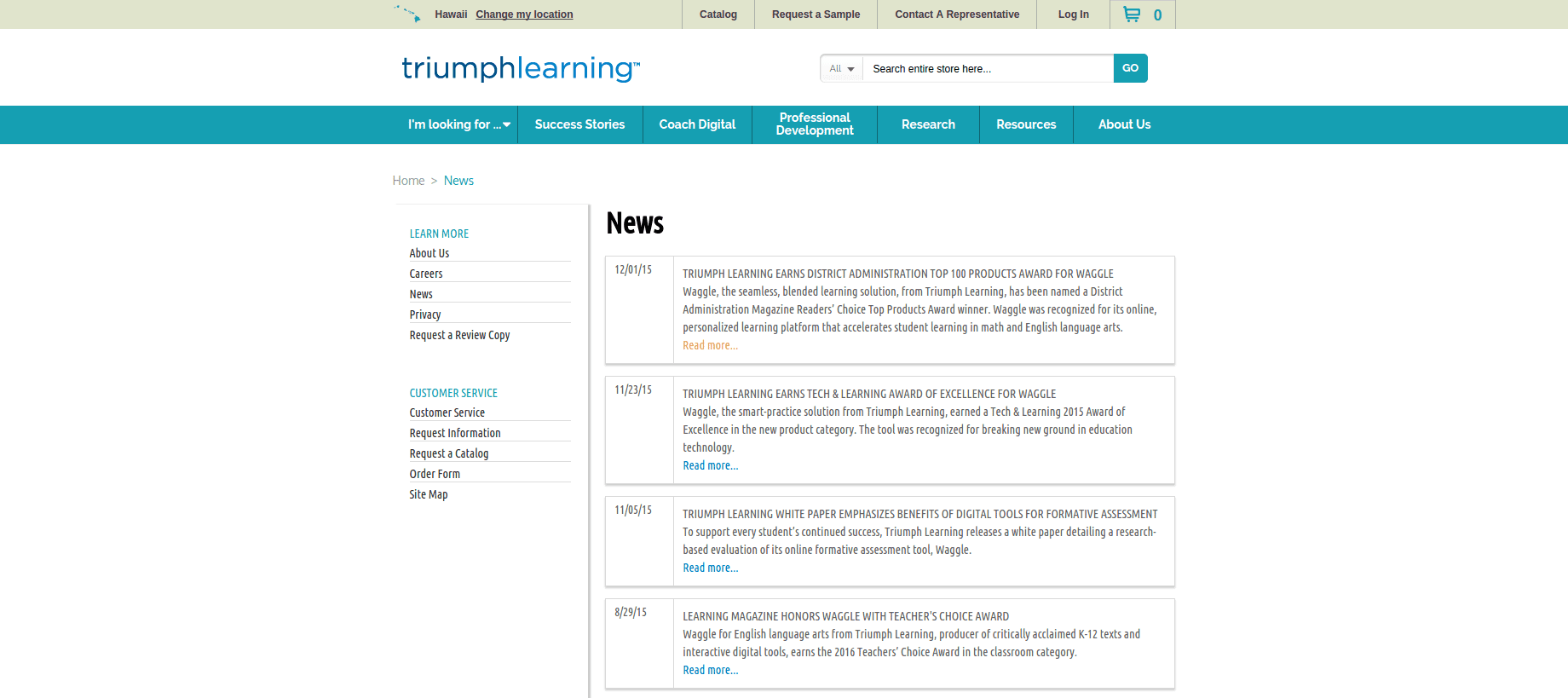Go to Home via the breadcrumb
The width and height of the screenshot is (1568, 698).
pos(408,181)
